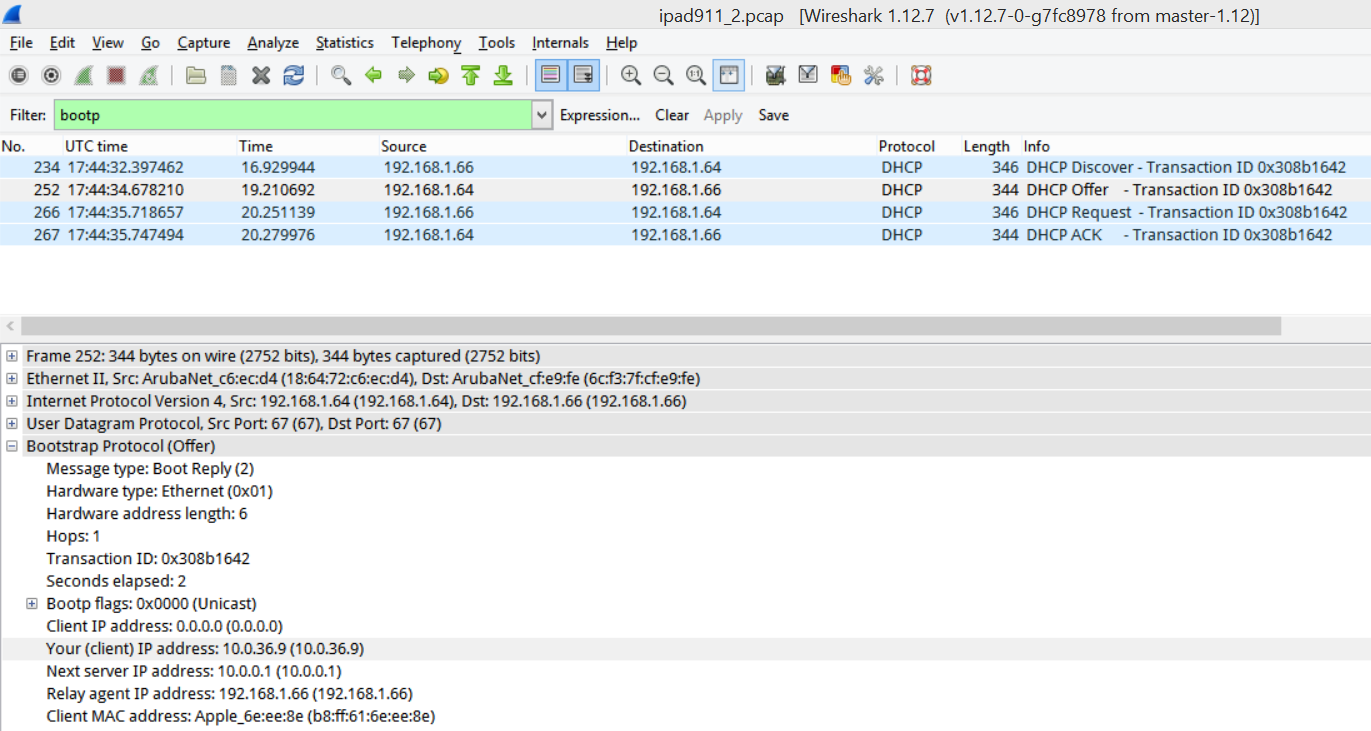Screen dimensions: 1371x731
Task: Go to packet number icon
Action: click(x=438, y=76)
